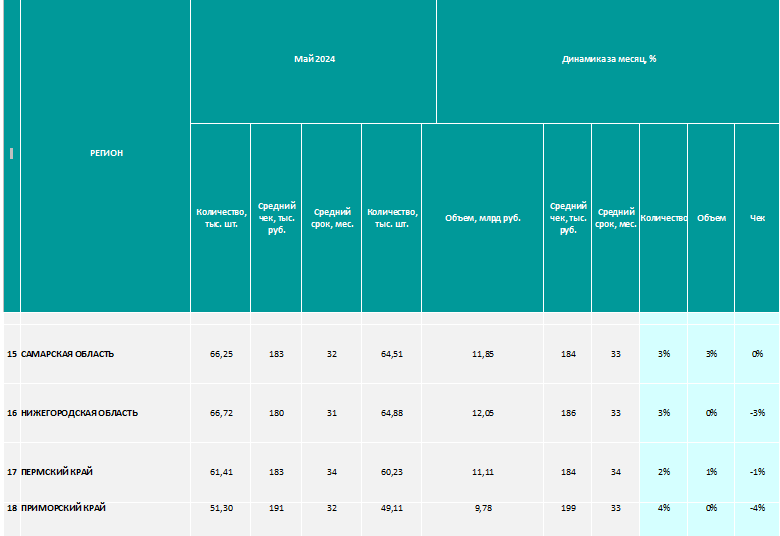
Task: Select -3% for Нижегородская область
Action: point(757,413)
